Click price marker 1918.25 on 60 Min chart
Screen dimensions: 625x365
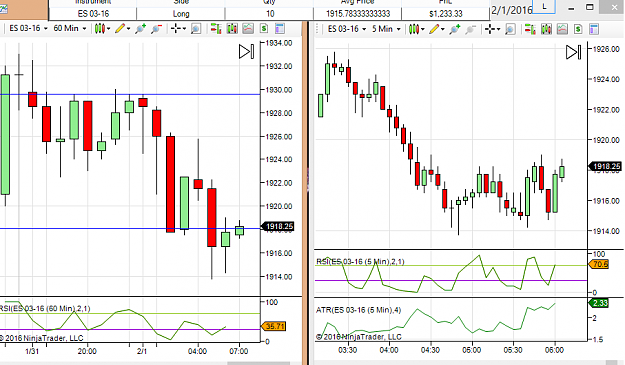click(278, 226)
